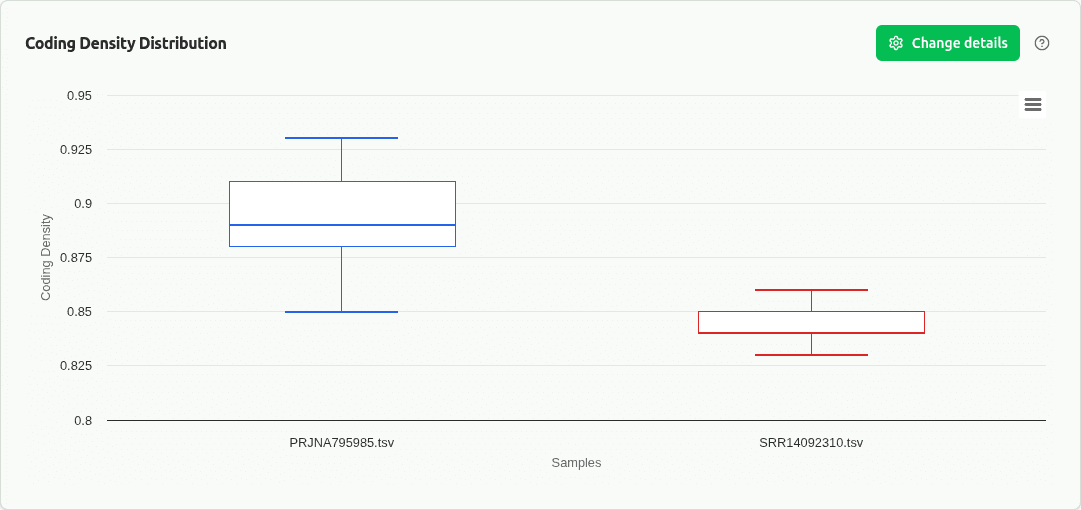The width and height of the screenshot is (1081, 510).
Task: Click the gear icon in Change details
Action: click(x=896, y=43)
